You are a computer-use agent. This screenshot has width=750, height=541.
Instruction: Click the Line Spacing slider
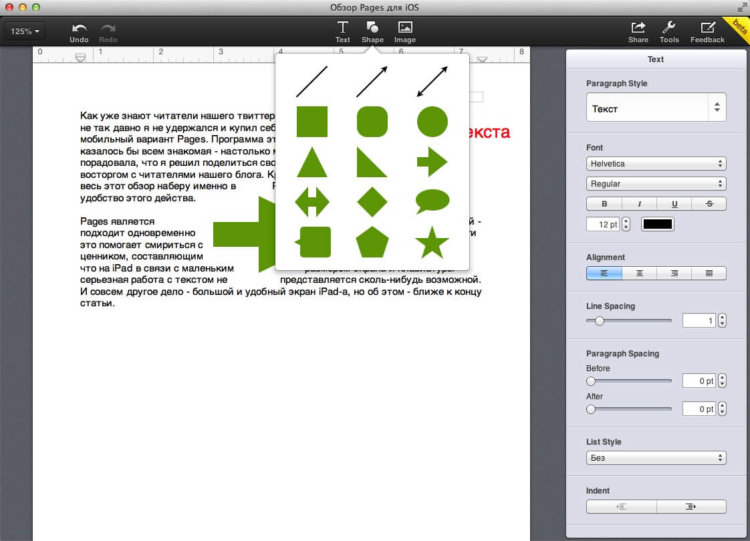[629, 321]
